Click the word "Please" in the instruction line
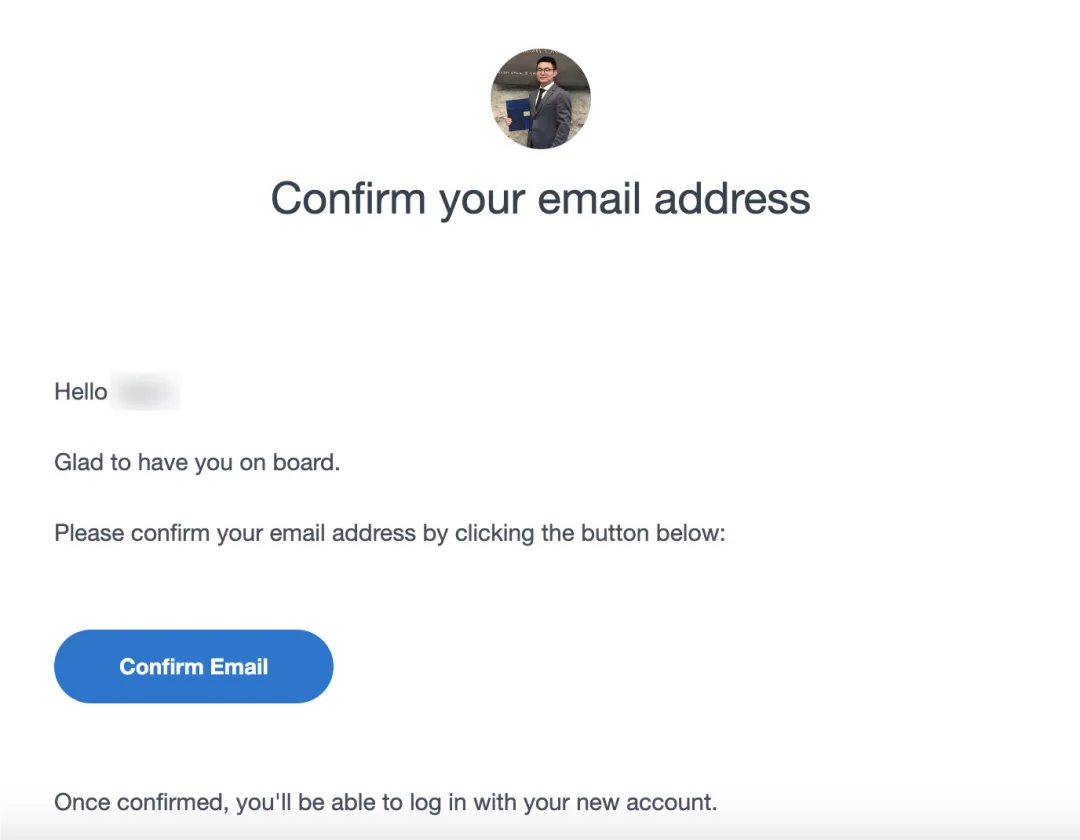 click(90, 533)
